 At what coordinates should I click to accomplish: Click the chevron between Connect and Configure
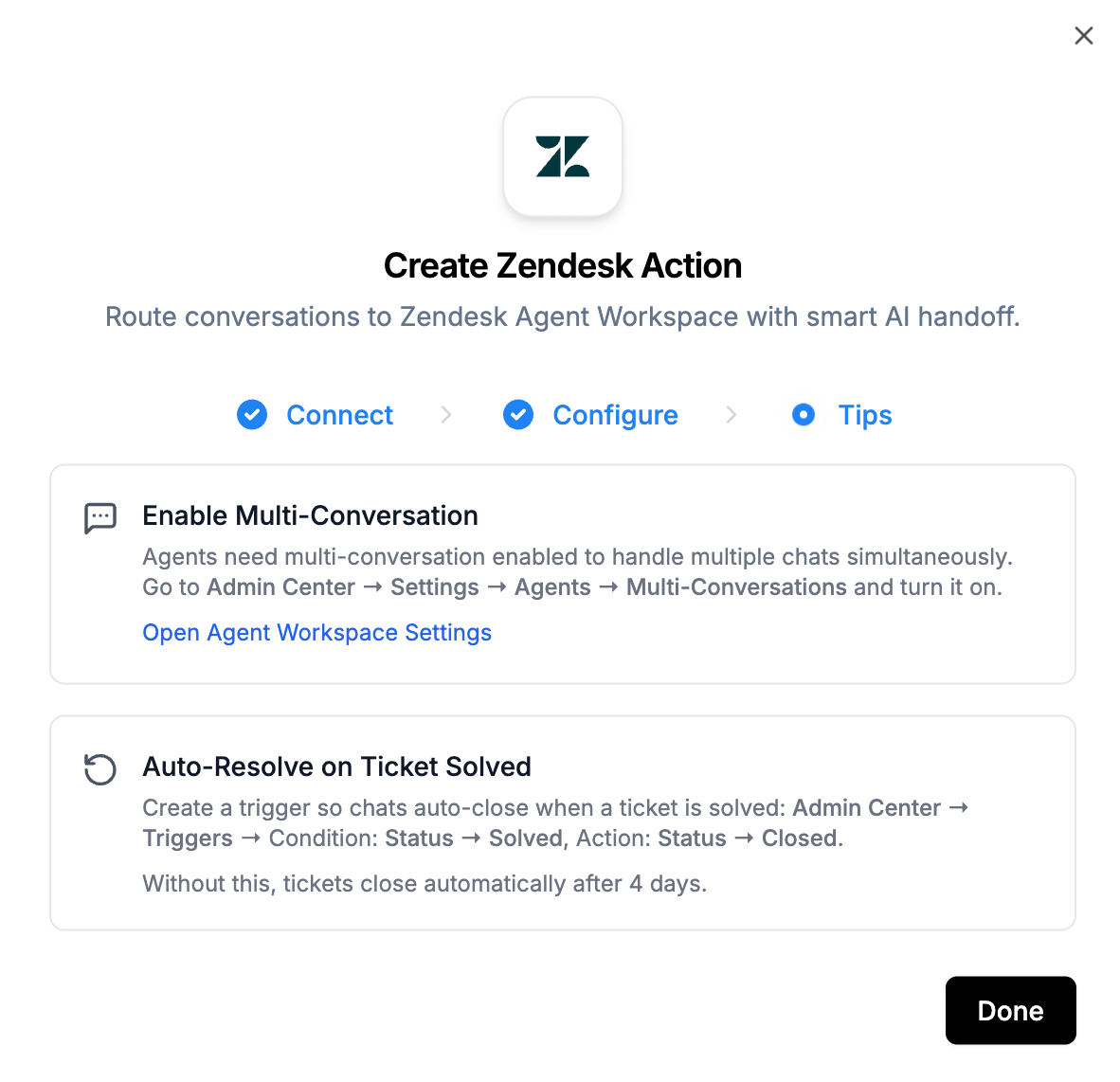coord(446,415)
